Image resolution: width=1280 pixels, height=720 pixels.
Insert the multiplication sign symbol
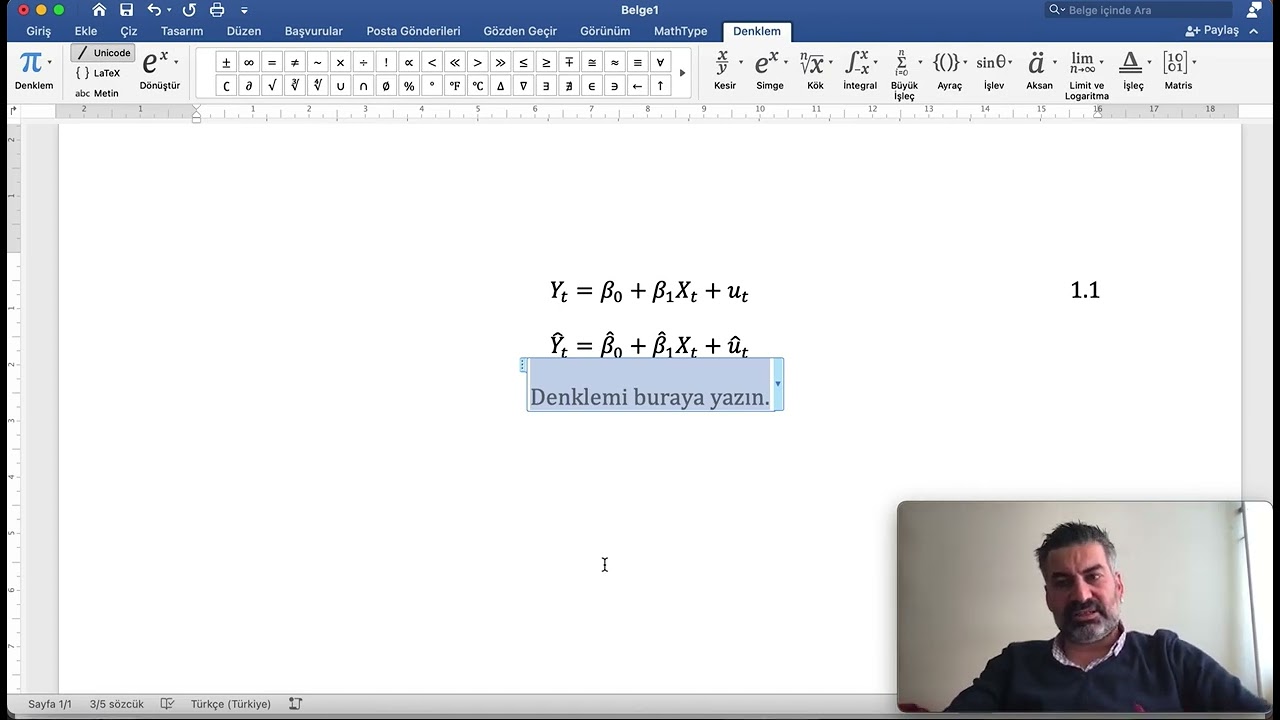pos(340,62)
